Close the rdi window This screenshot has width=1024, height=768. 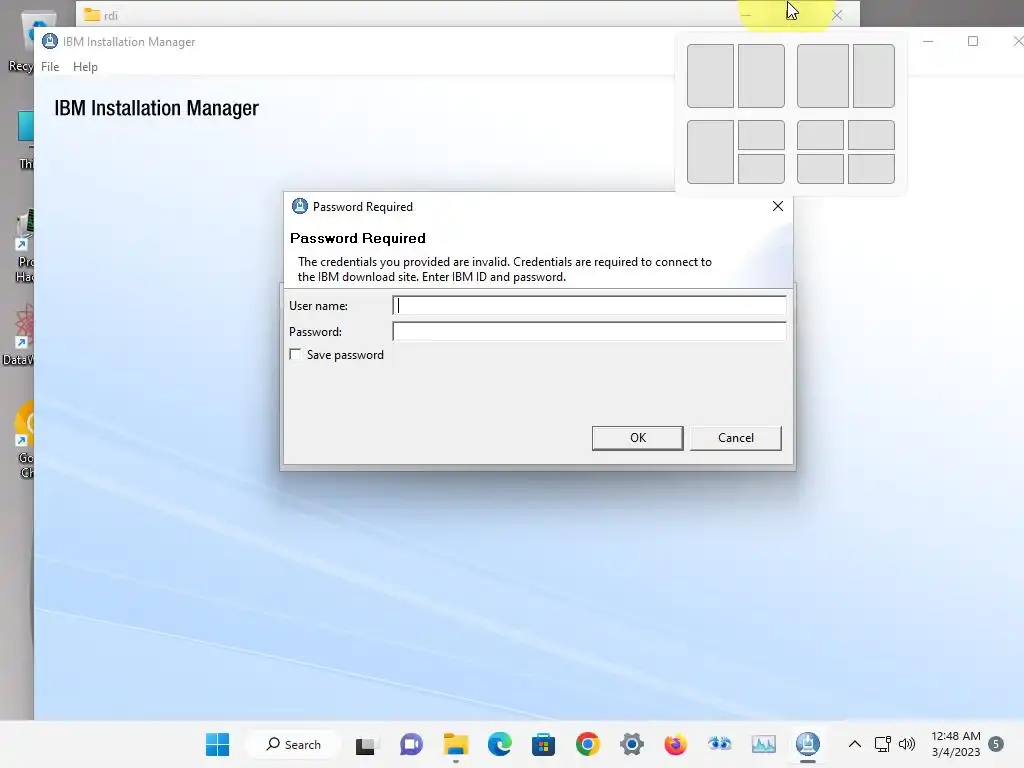coord(837,15)
